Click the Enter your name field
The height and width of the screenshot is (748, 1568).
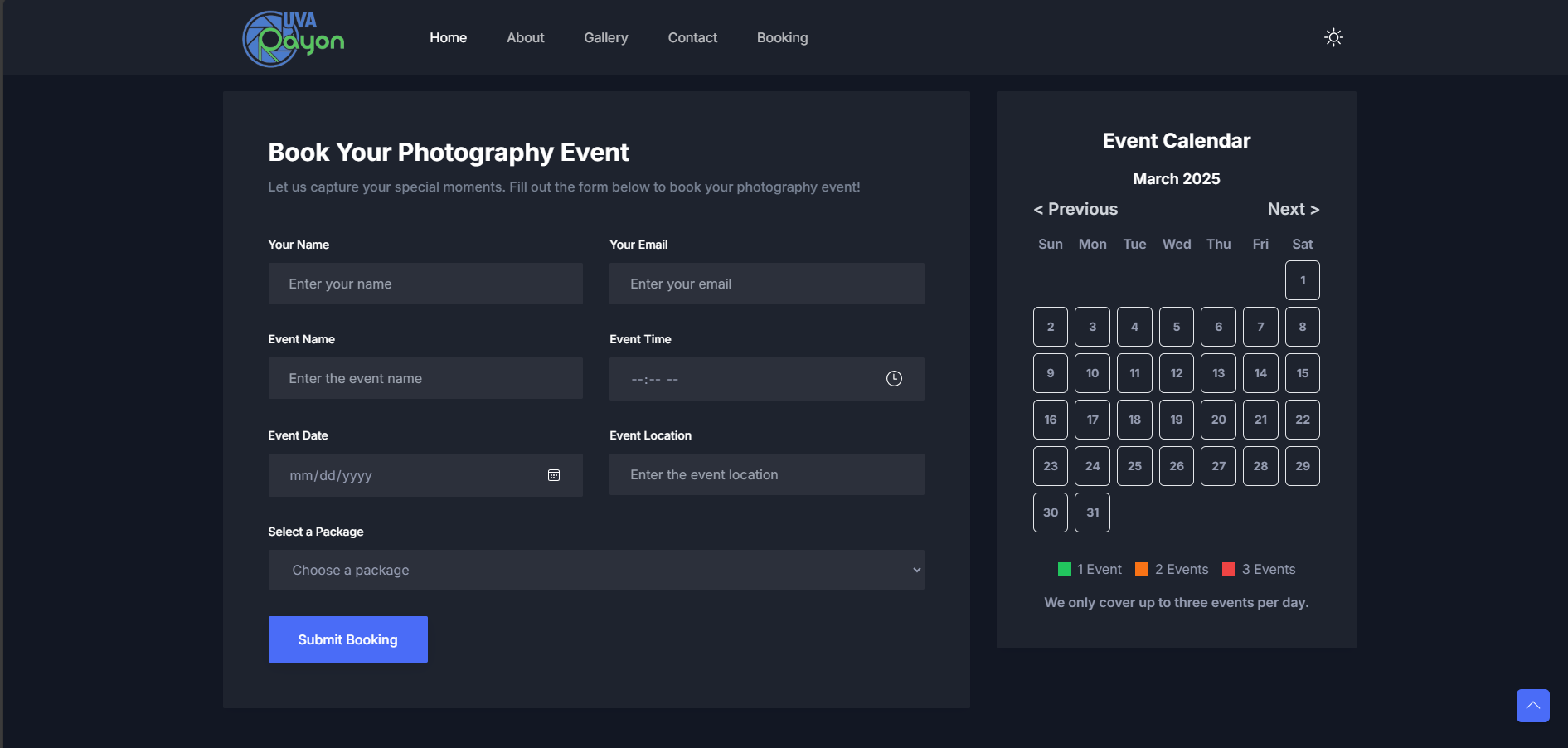[425, 284]
